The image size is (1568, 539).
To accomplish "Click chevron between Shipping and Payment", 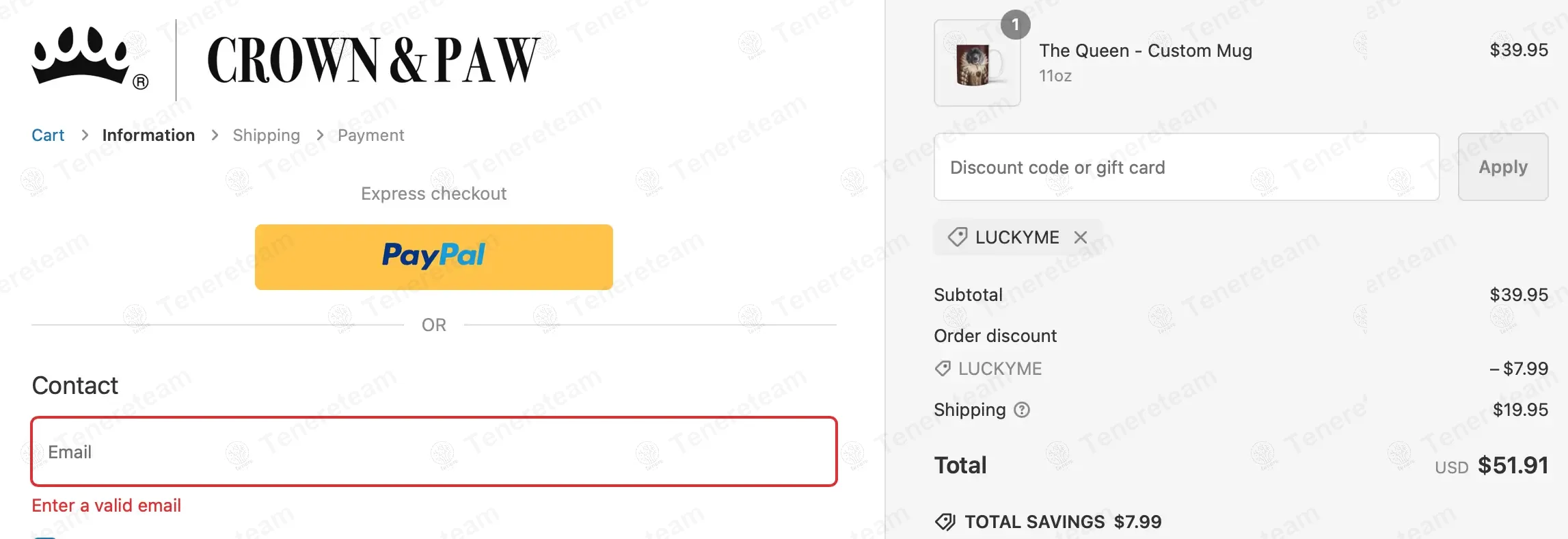I will point(320,135).
